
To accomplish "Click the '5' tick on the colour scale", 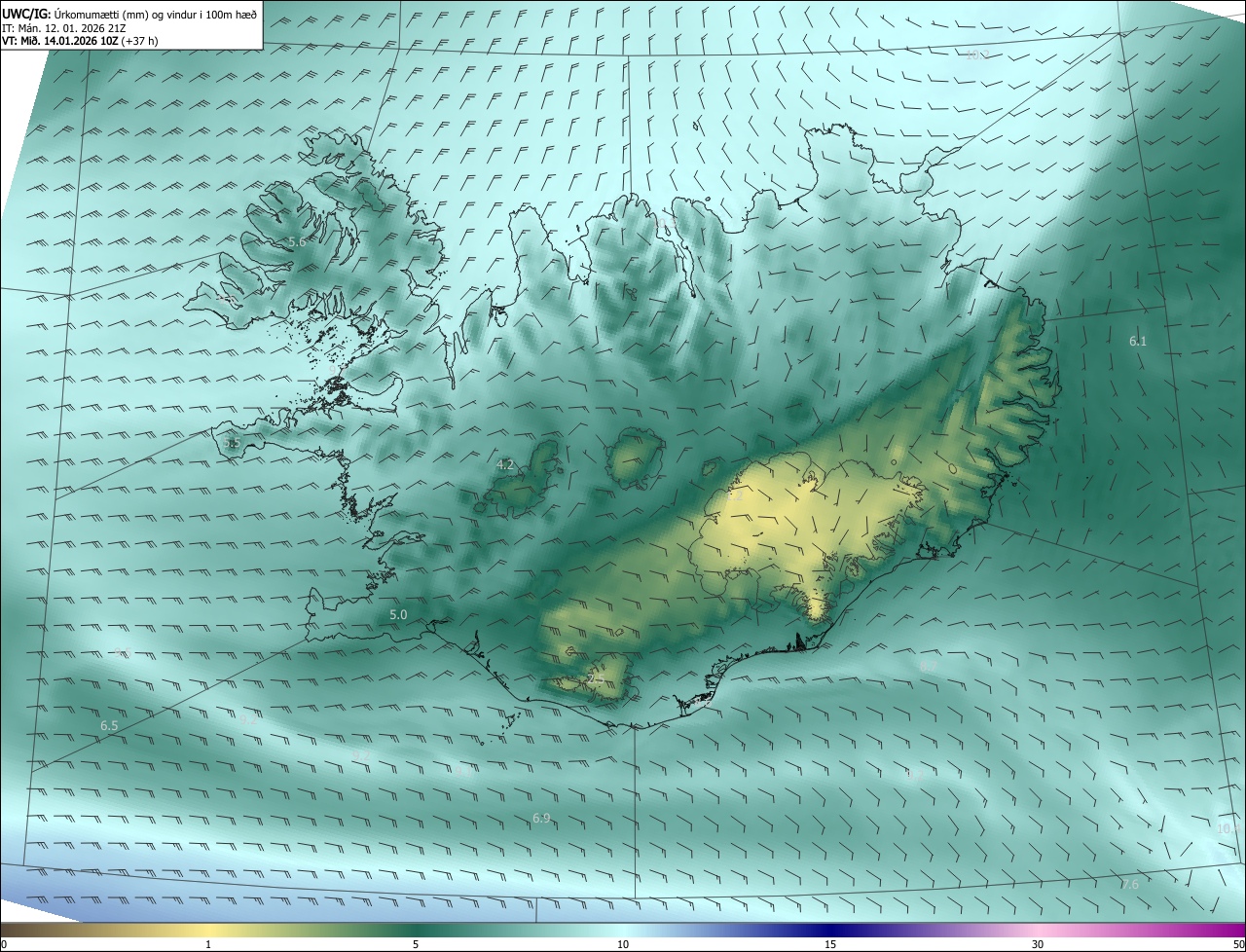I will [416, 944].
